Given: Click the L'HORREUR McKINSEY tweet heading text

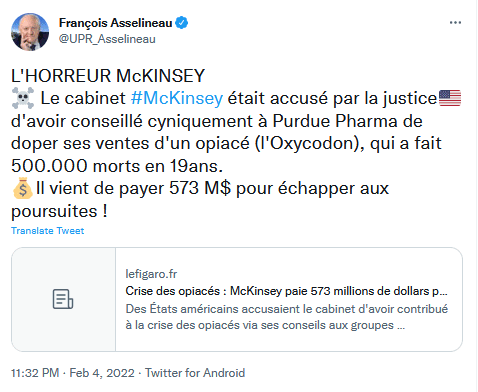Looking at the screenshot, I should point(108,76).
